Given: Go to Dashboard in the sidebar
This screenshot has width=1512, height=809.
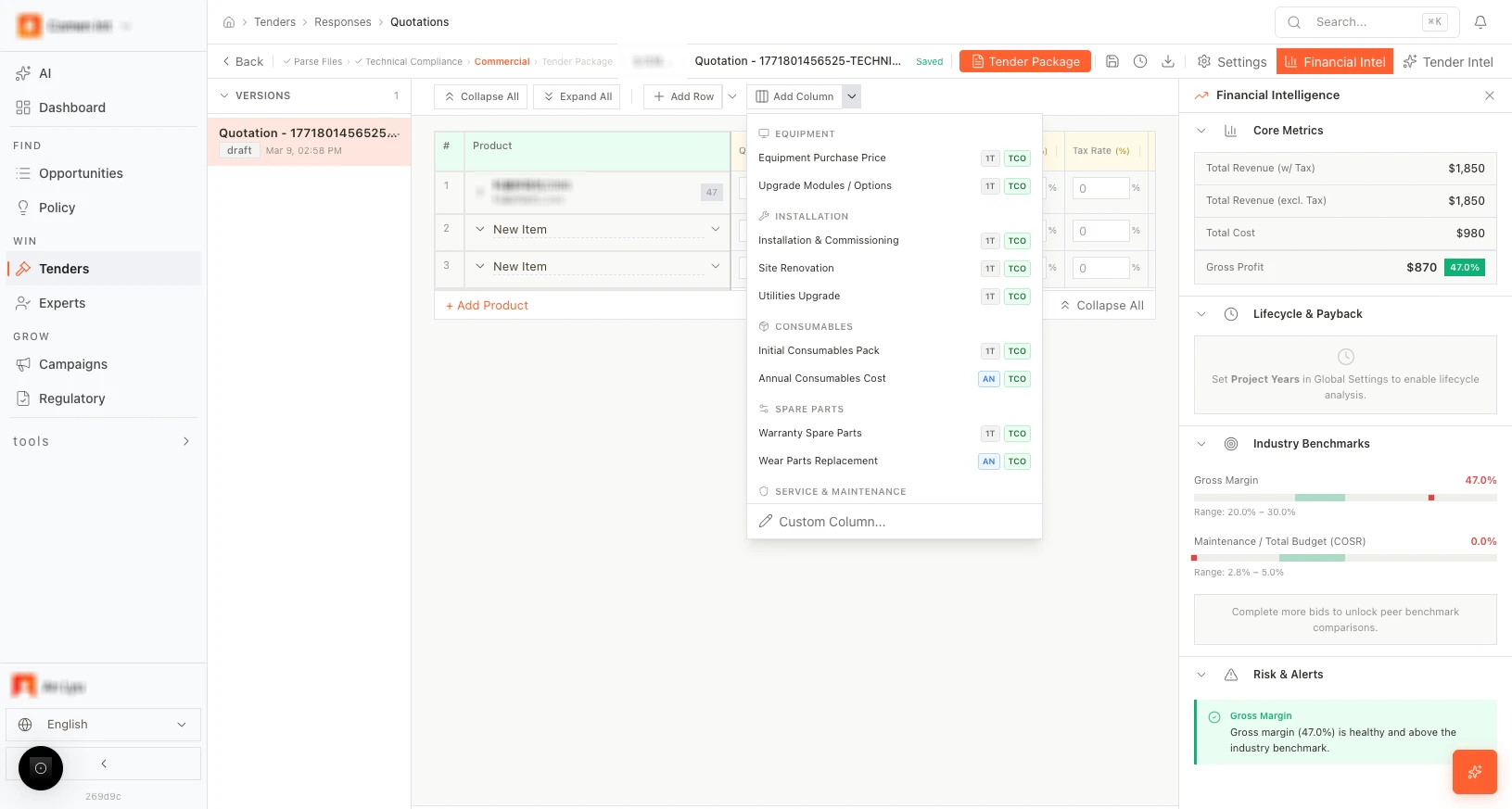Looking at the screenshot, I should pyautogui.click(x=103, y=107).
